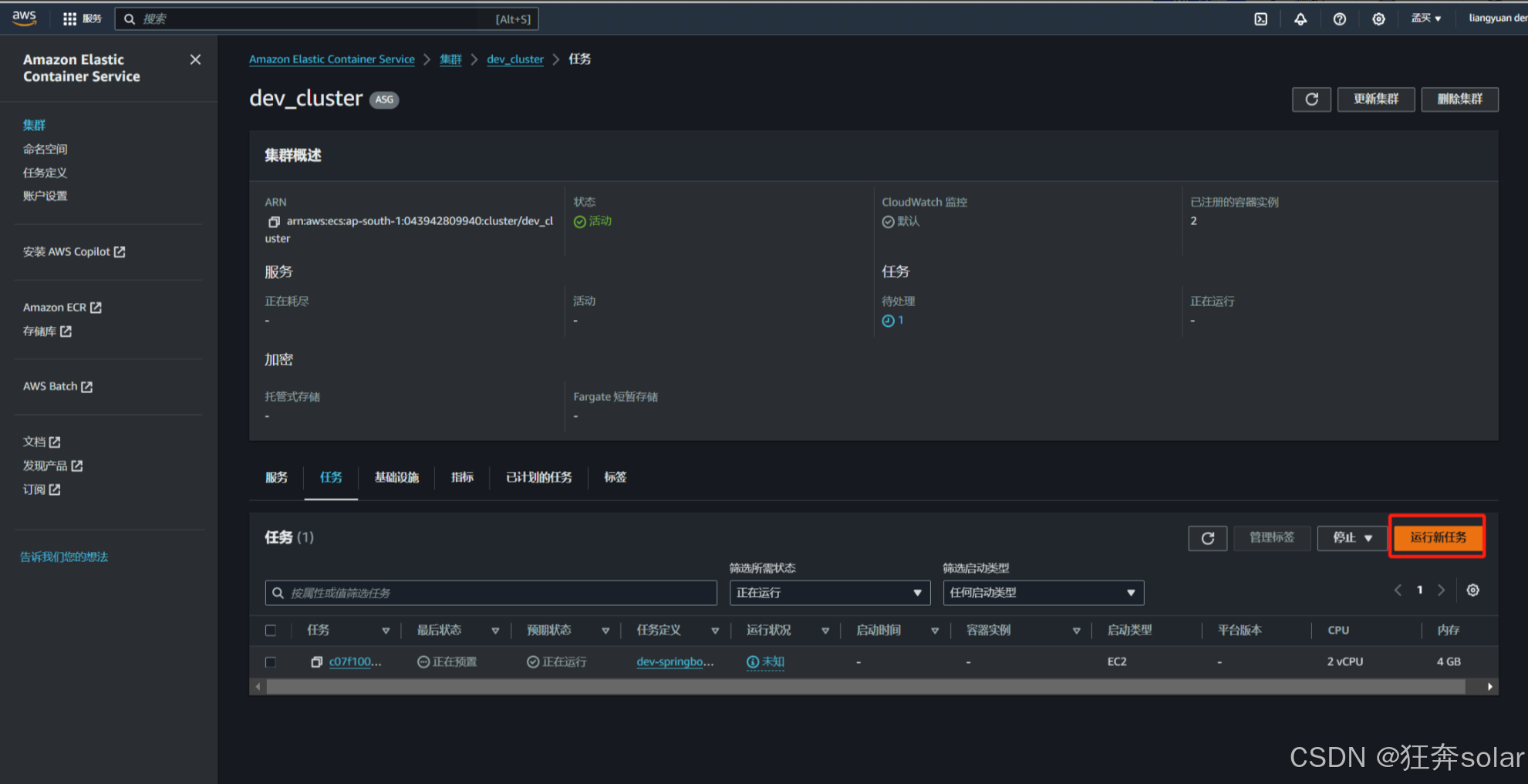This screenshot has width=1528, height=784.
Task: Select 任务定义 in the sidebar
Action: pyautogui.click(x=45, y=173)
